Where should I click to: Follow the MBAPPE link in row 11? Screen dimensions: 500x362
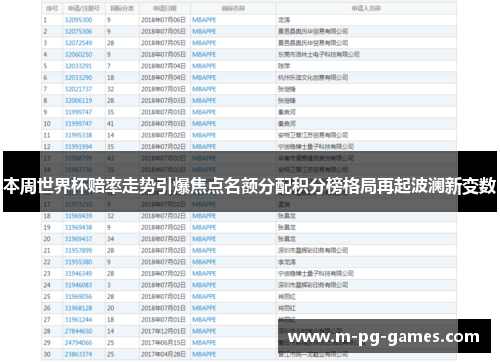[204, 135]
